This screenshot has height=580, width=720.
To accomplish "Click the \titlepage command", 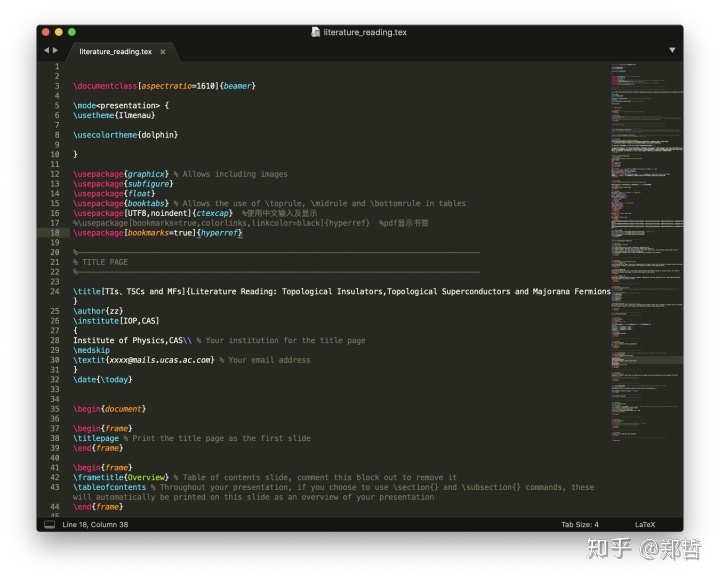I will point(96,438).
